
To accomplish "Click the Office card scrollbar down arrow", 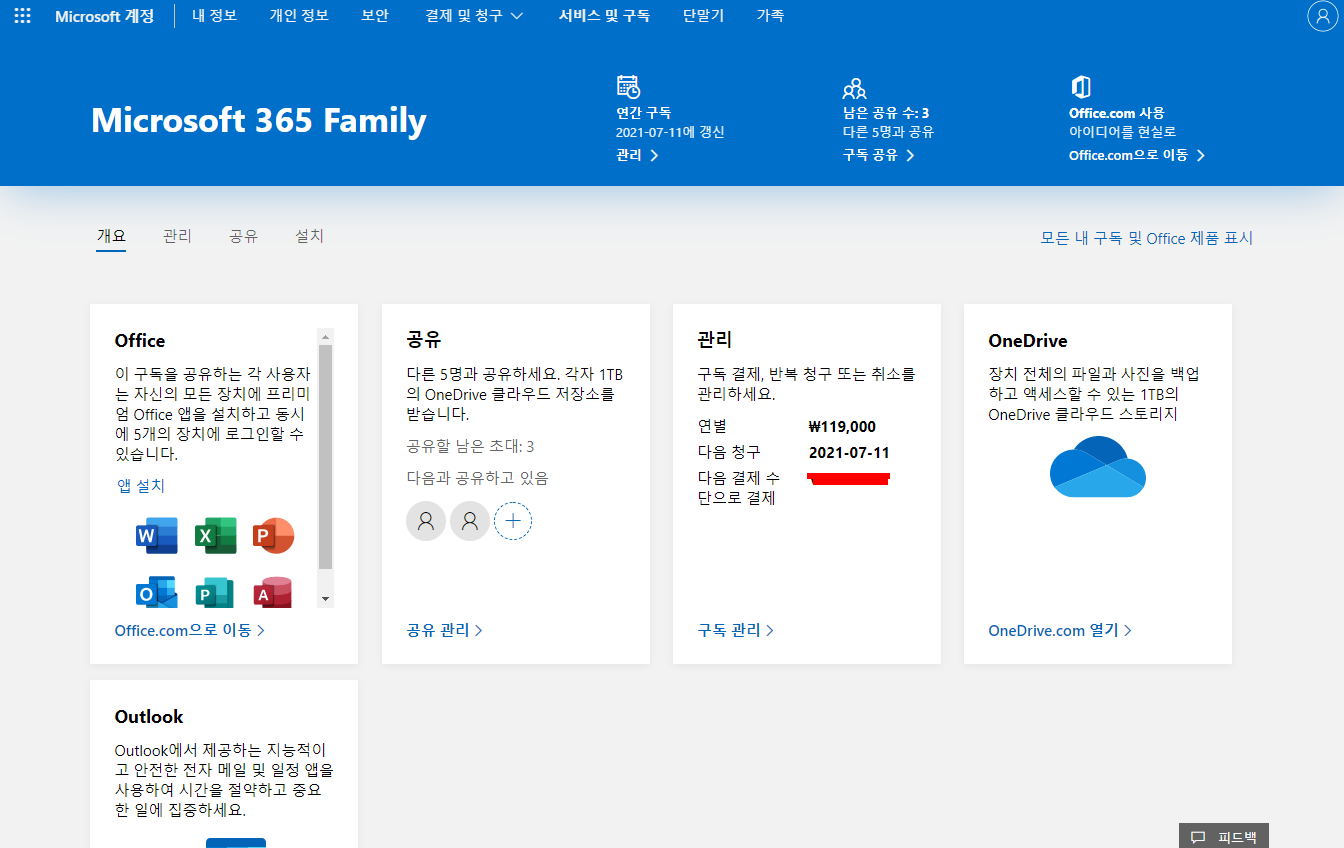I will click(325, 598).
